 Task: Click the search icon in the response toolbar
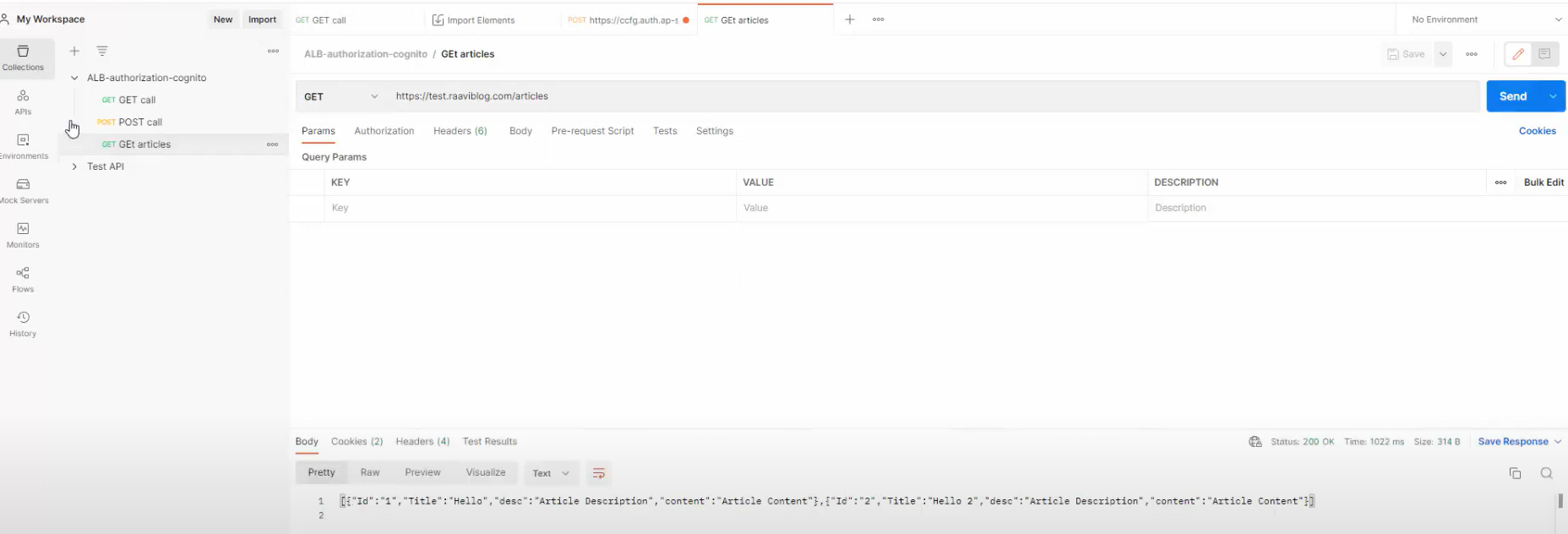(x=1546, y=474)
